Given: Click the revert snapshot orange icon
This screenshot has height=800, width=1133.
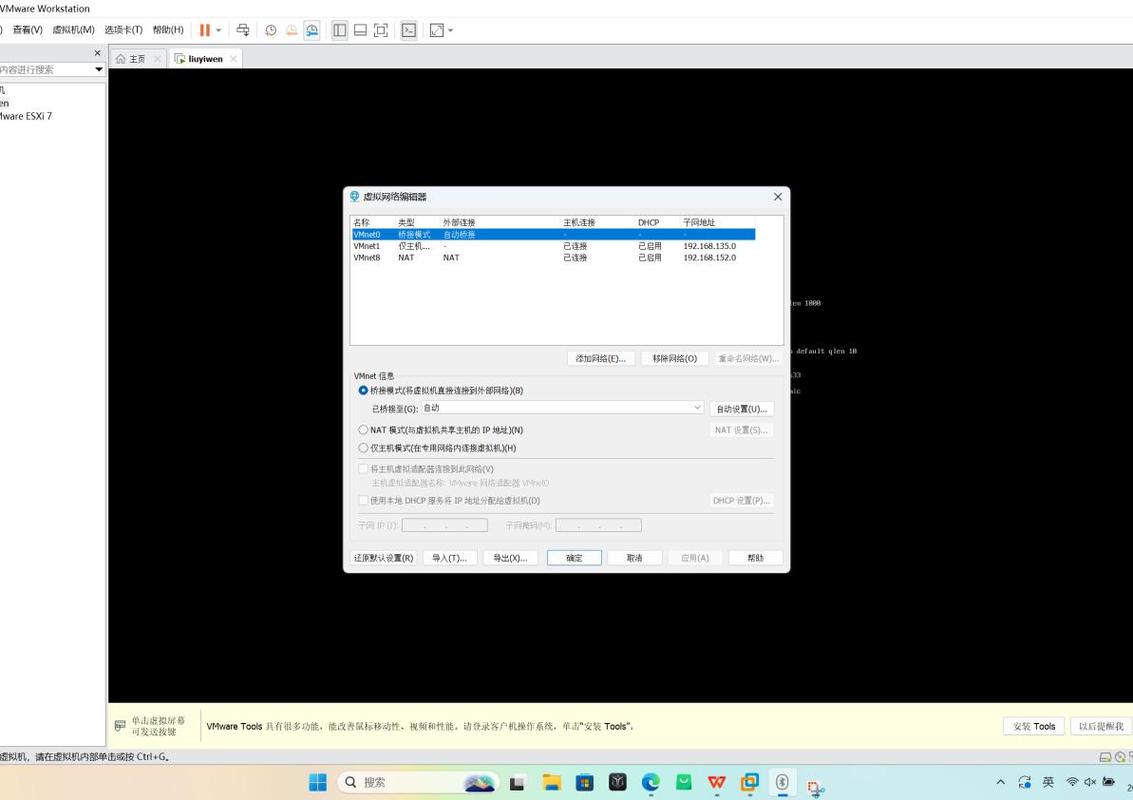Looking at the screenshot, I should pyautogui.click(x=291, y=30).
